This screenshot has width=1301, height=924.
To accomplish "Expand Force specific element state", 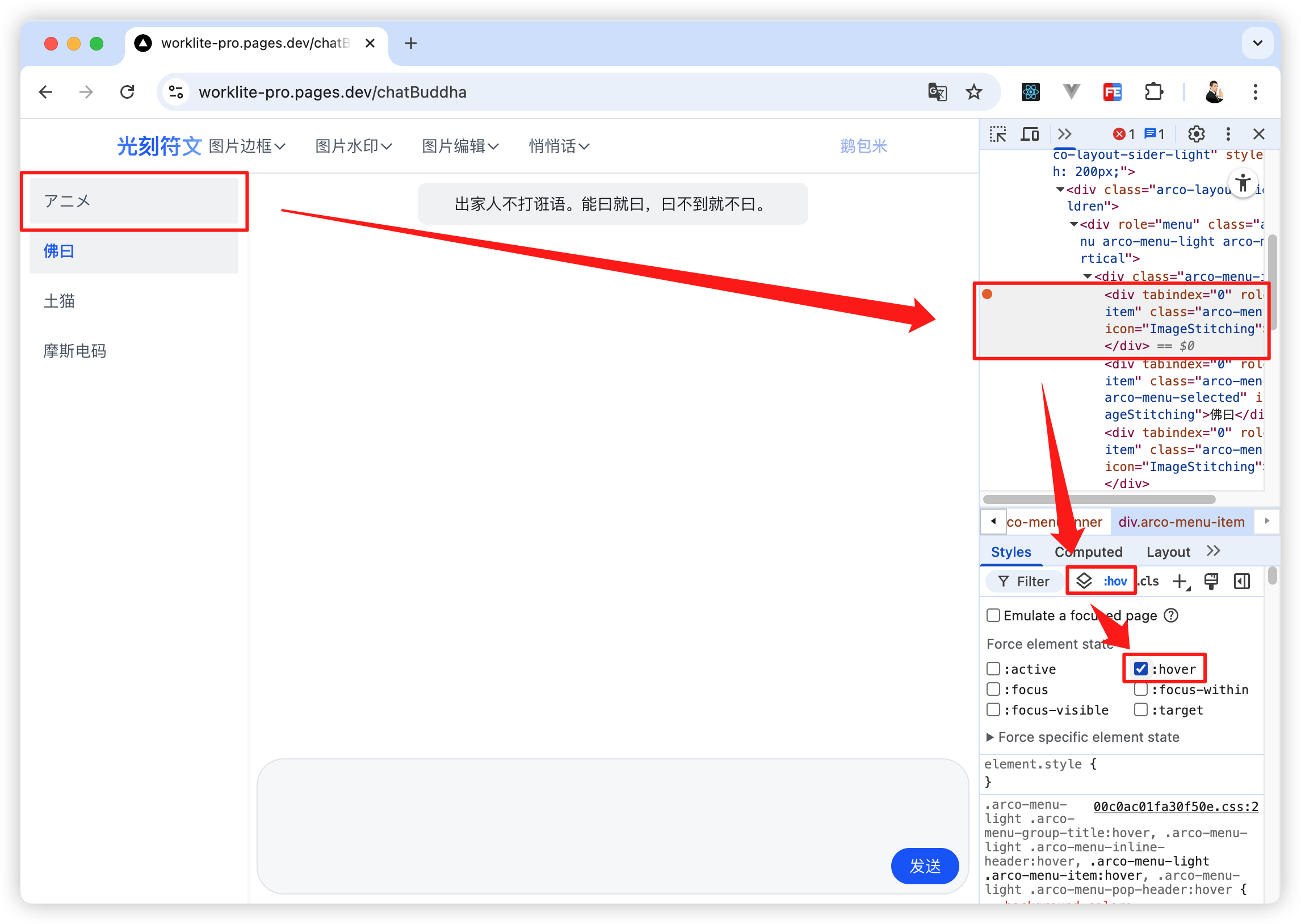I will click(x=1082, y=737).
